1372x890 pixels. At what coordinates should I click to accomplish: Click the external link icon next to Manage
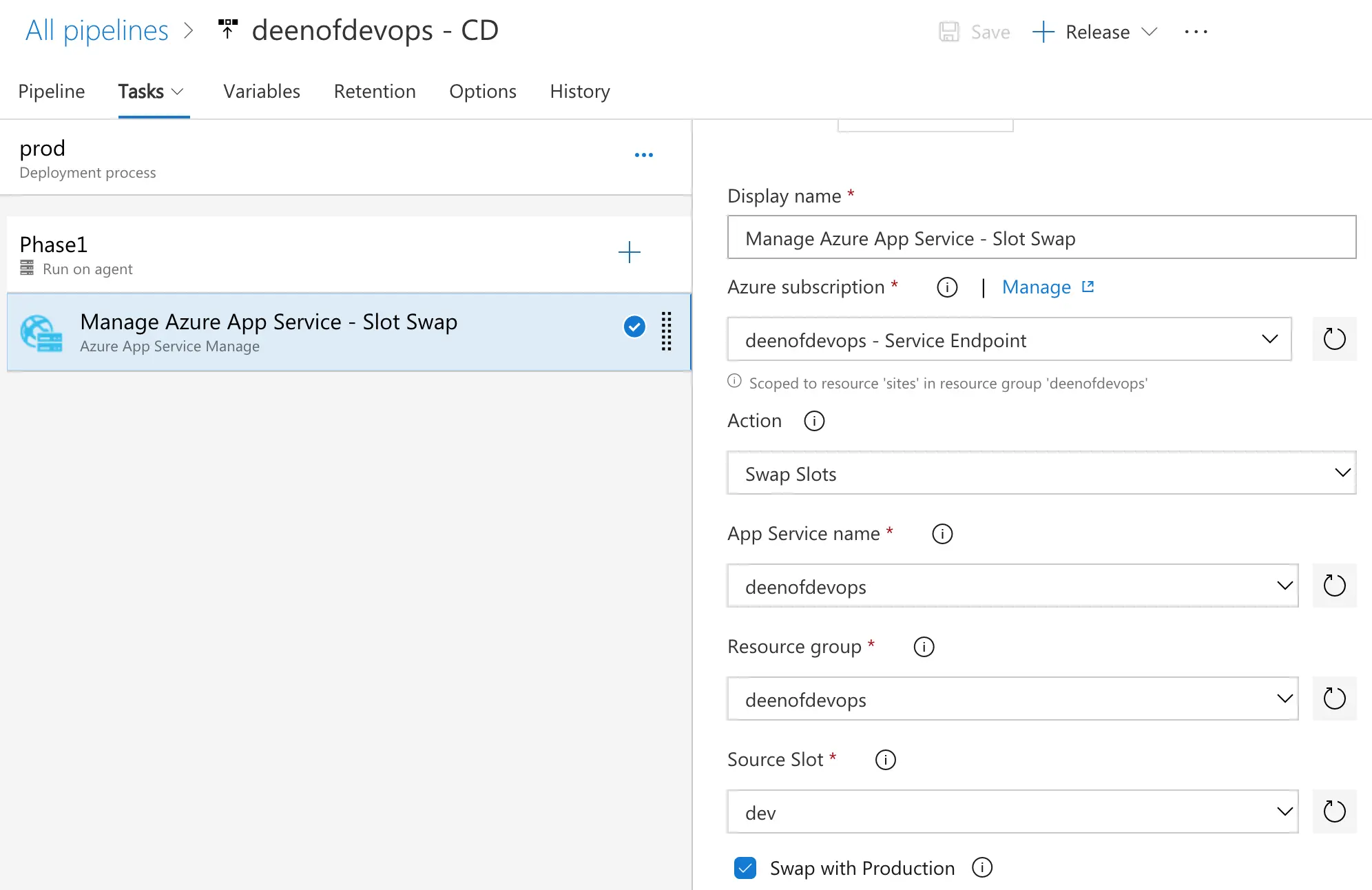pos(1088,287)
